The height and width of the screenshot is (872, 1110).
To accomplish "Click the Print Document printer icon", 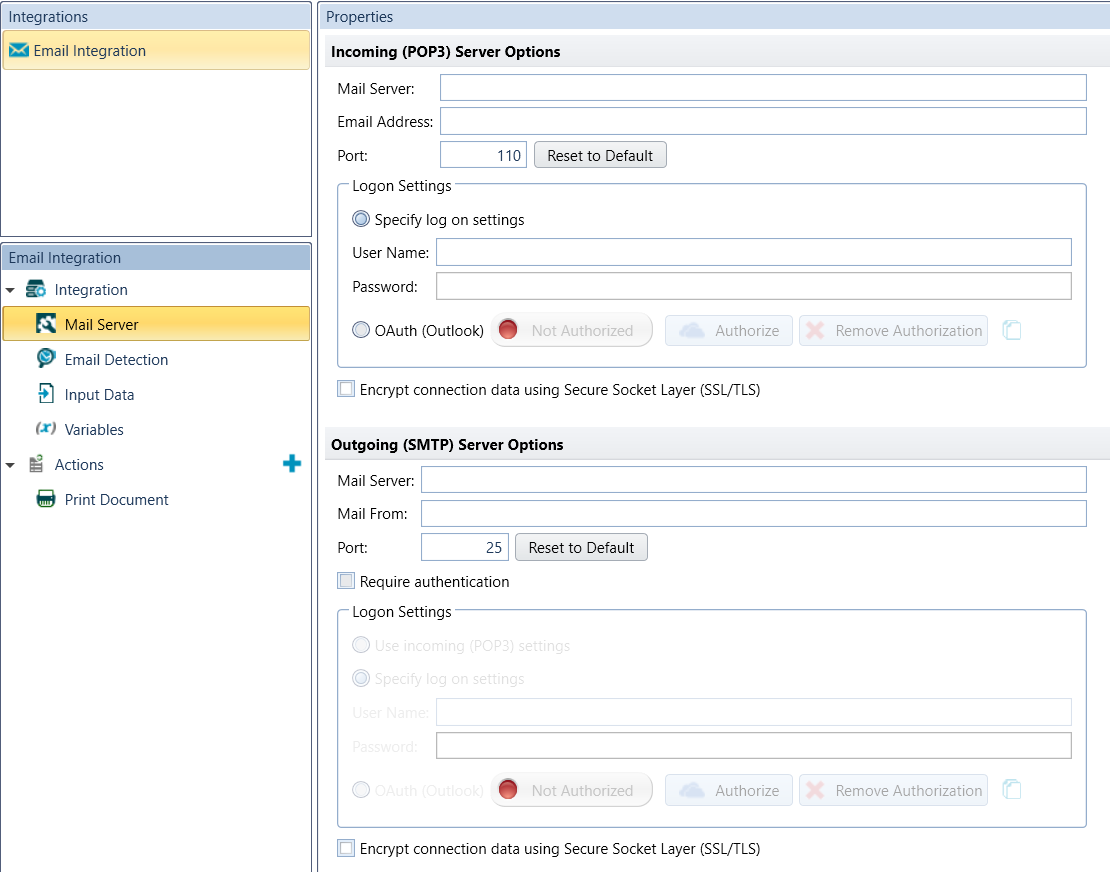I will tap(46, 499).
